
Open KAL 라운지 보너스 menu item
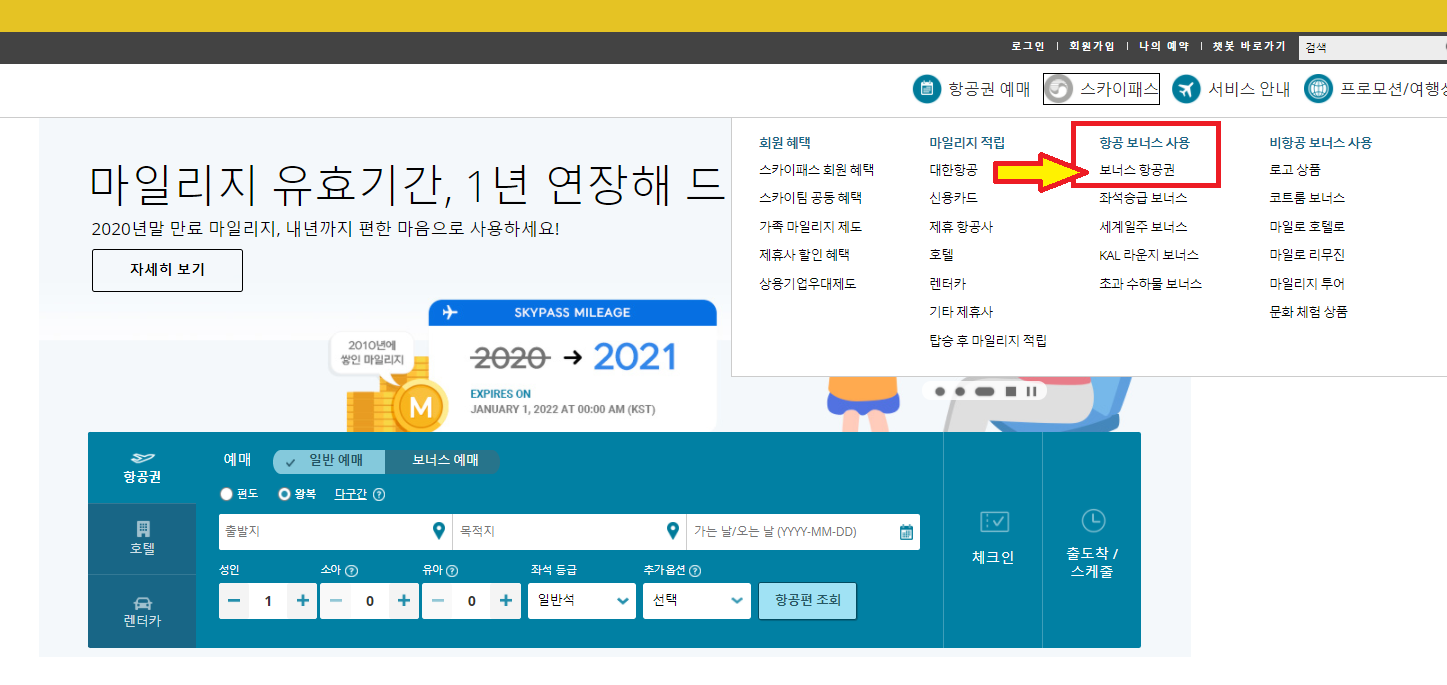1149,255
